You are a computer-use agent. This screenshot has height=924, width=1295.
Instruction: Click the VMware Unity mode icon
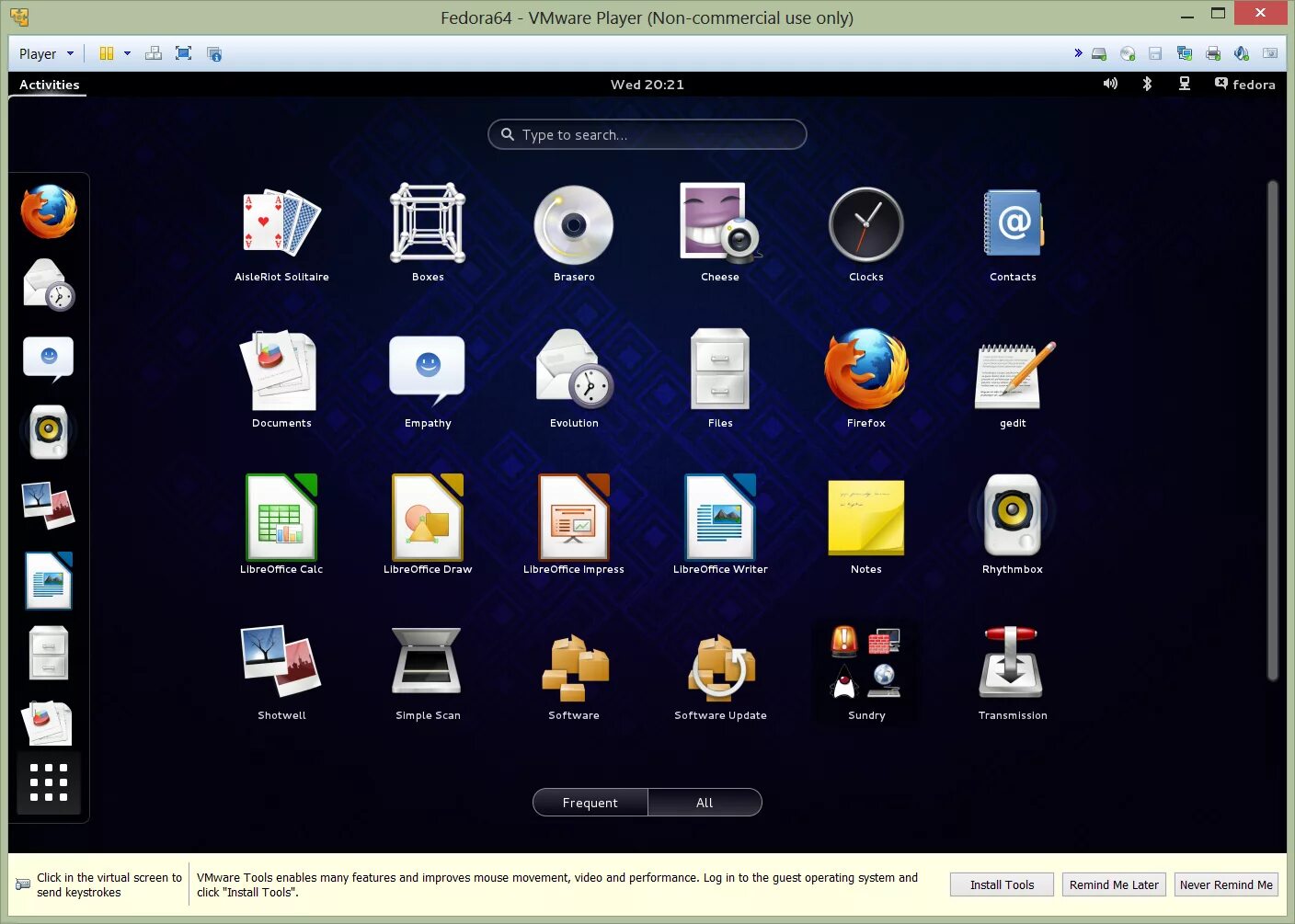coord(214,54)
